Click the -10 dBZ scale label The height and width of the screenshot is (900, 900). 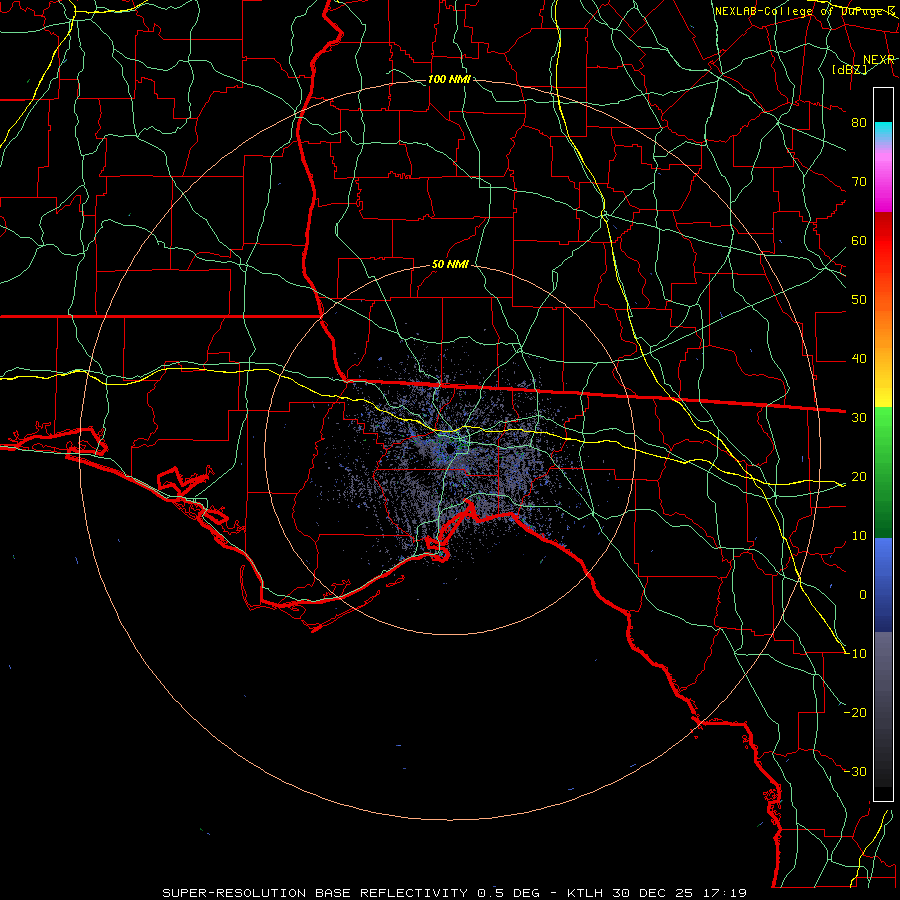pos(856,654)
